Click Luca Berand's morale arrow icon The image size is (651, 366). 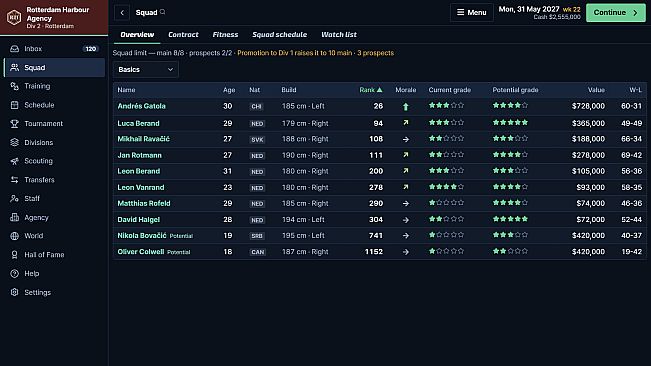(406, 123)
